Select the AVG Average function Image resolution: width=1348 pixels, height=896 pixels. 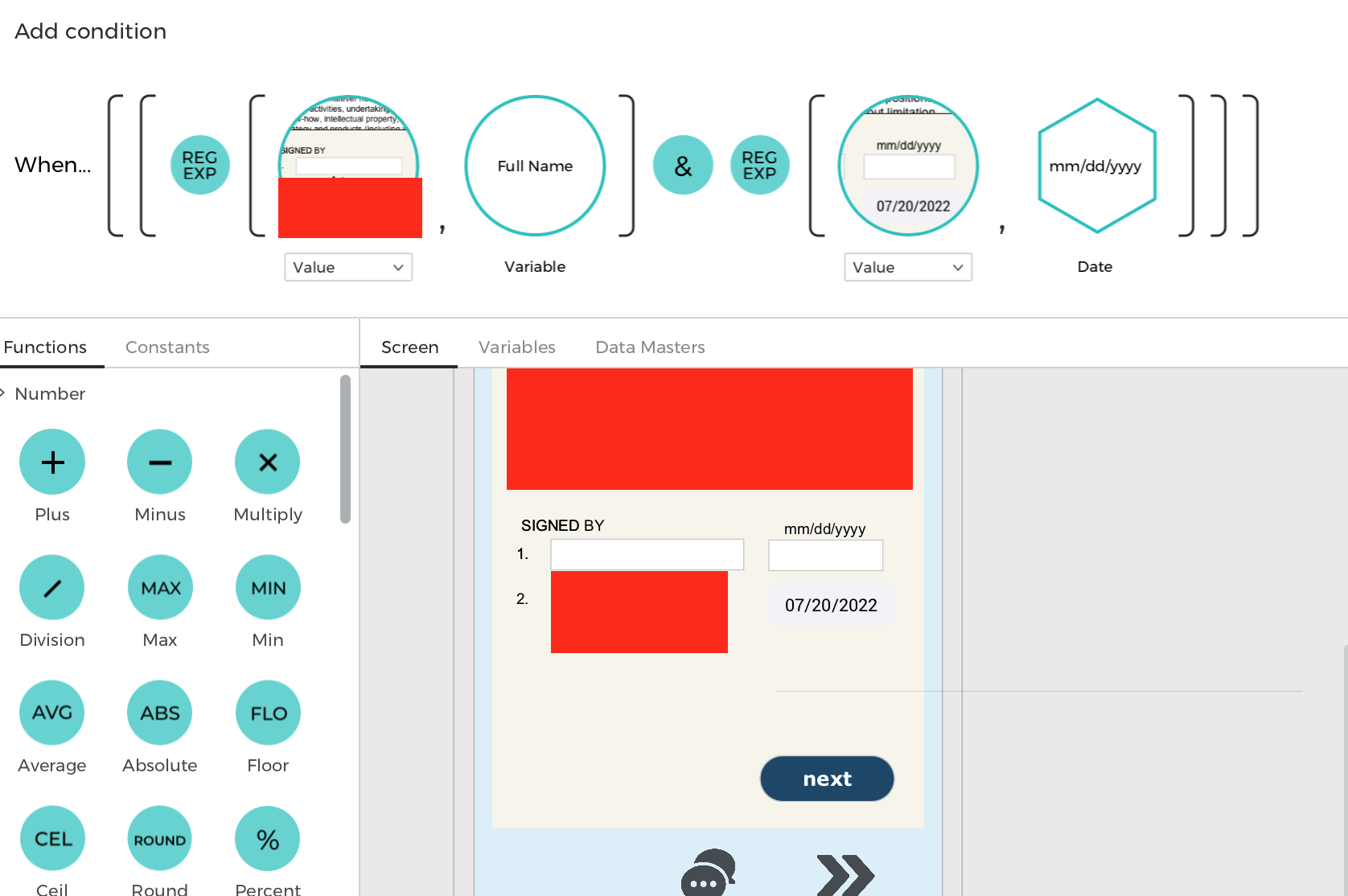tap(52, 713)
